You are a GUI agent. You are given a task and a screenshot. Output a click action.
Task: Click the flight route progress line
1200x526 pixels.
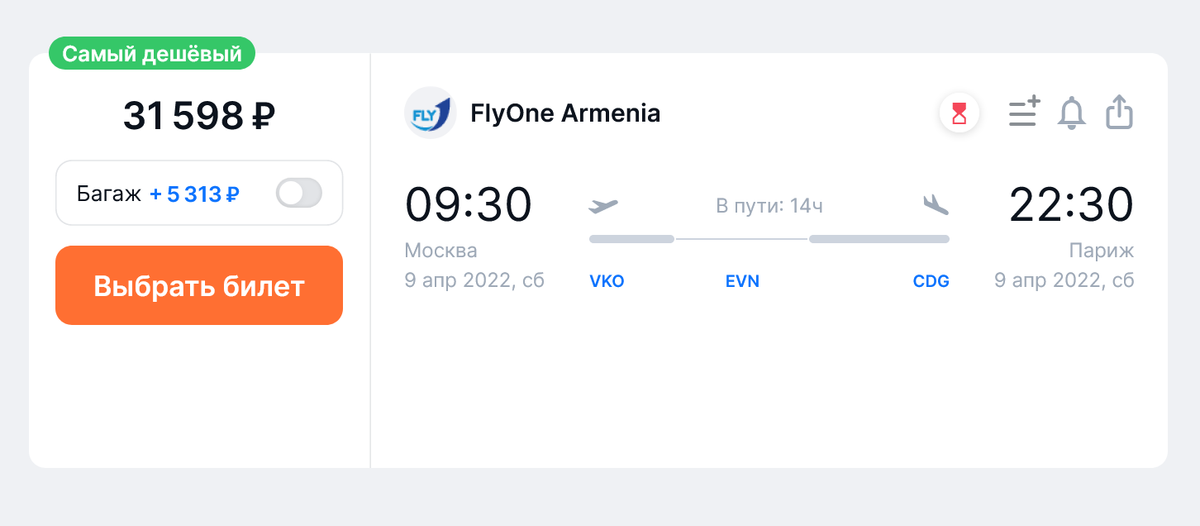click(x=769, y=239)
